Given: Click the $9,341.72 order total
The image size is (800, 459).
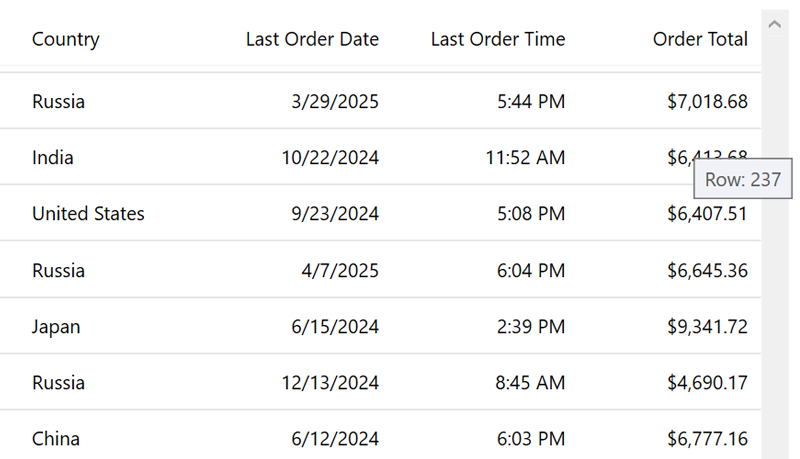Looking at the screenshot, I should pyautogui.click(x=707, y=327).
